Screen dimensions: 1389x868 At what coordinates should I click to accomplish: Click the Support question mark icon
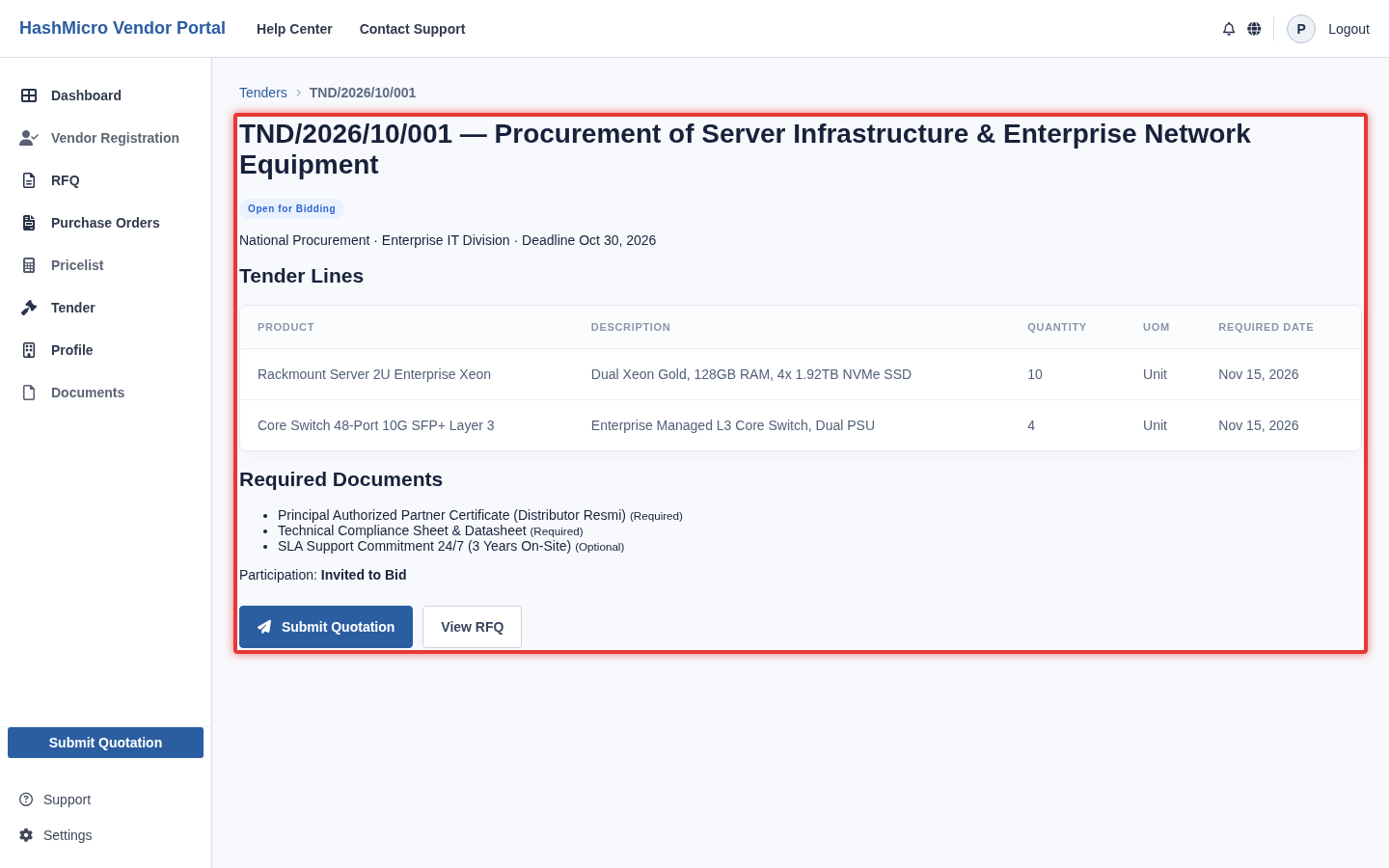click(x=26, y=800)
